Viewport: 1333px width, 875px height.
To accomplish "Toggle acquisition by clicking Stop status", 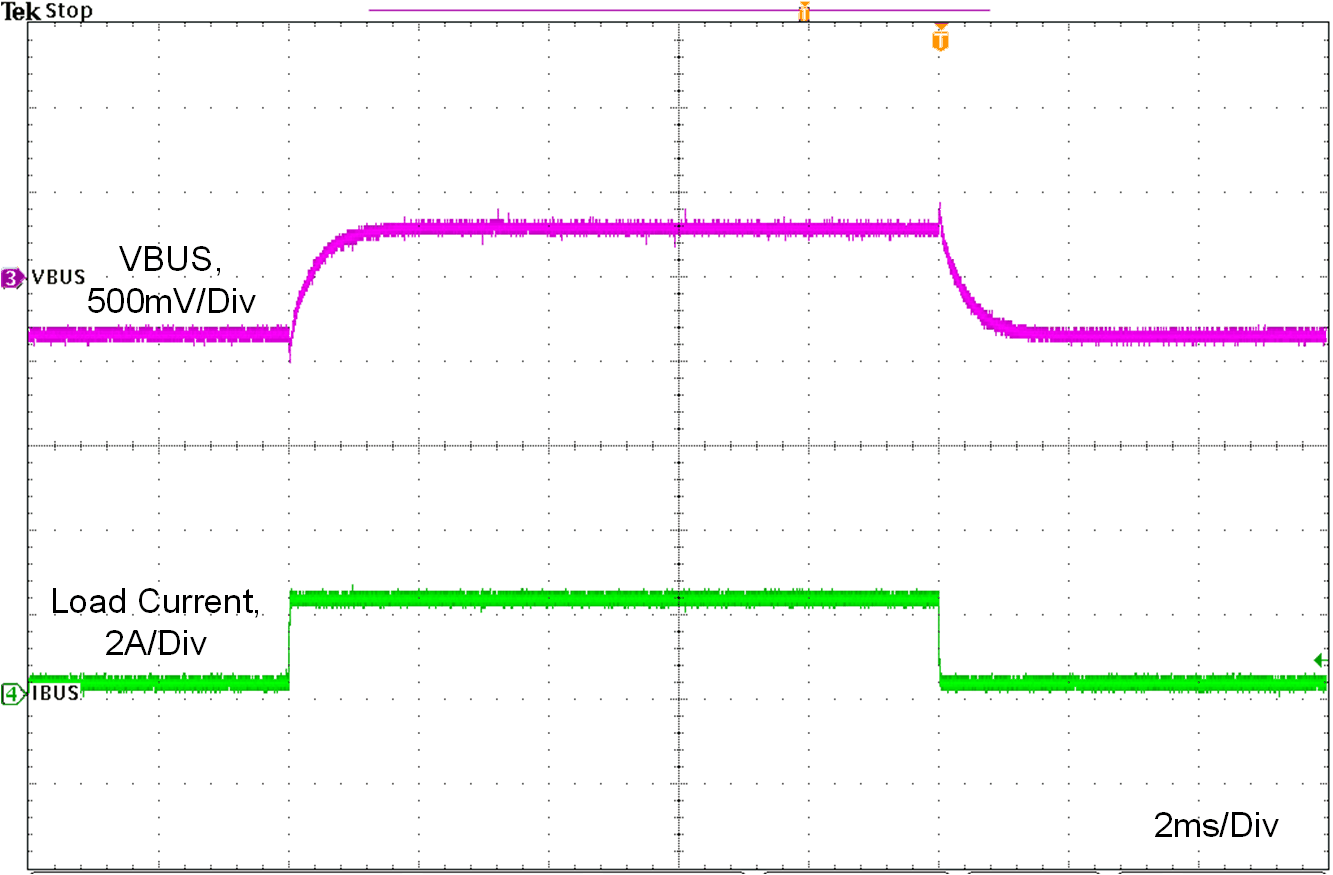I will point(67,11).
